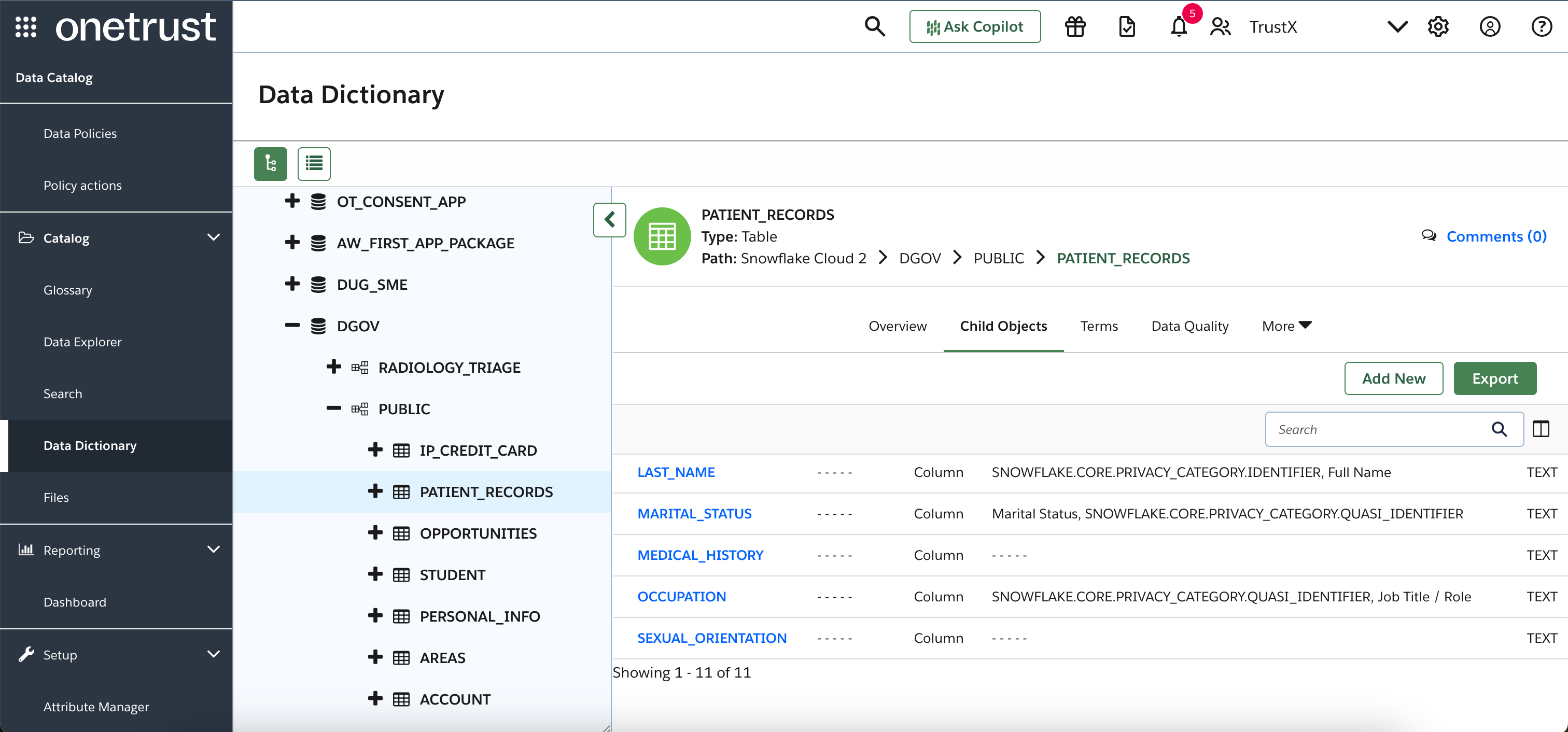The image size is (1568, 732).
Task: Switch to the Terms tab
Action: click(1099, 326)
